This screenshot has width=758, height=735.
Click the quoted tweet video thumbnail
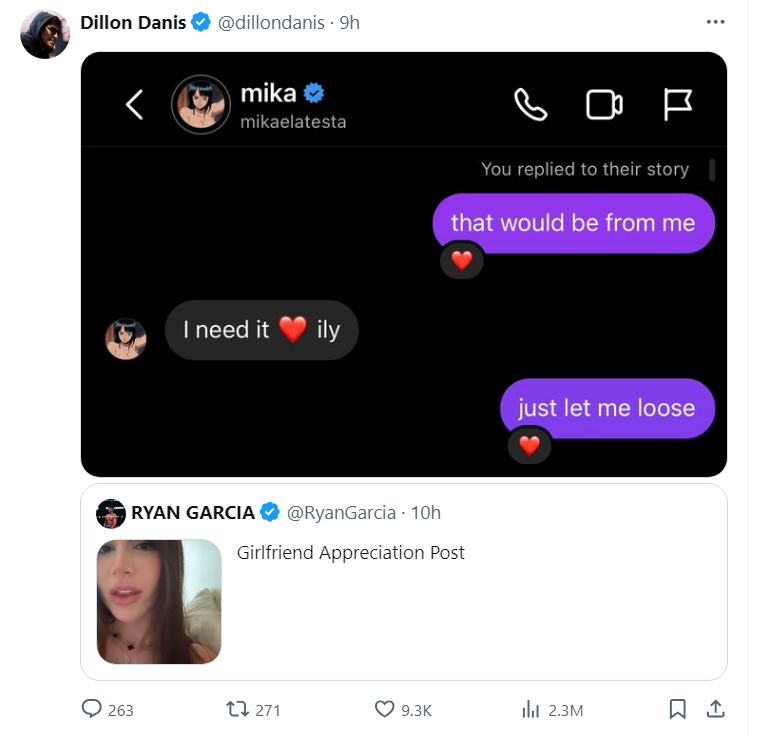coord(159,601)
